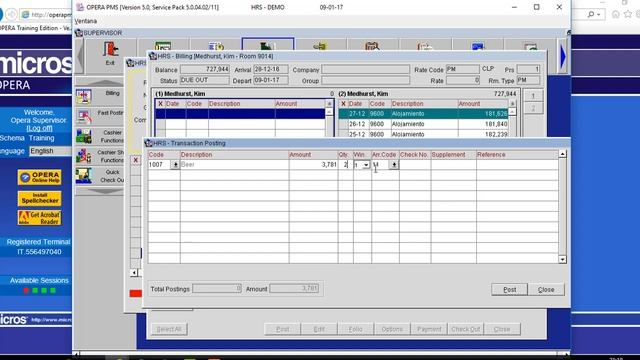
Task: Click Select All in Billing window
Action: (x=169, y=329)
